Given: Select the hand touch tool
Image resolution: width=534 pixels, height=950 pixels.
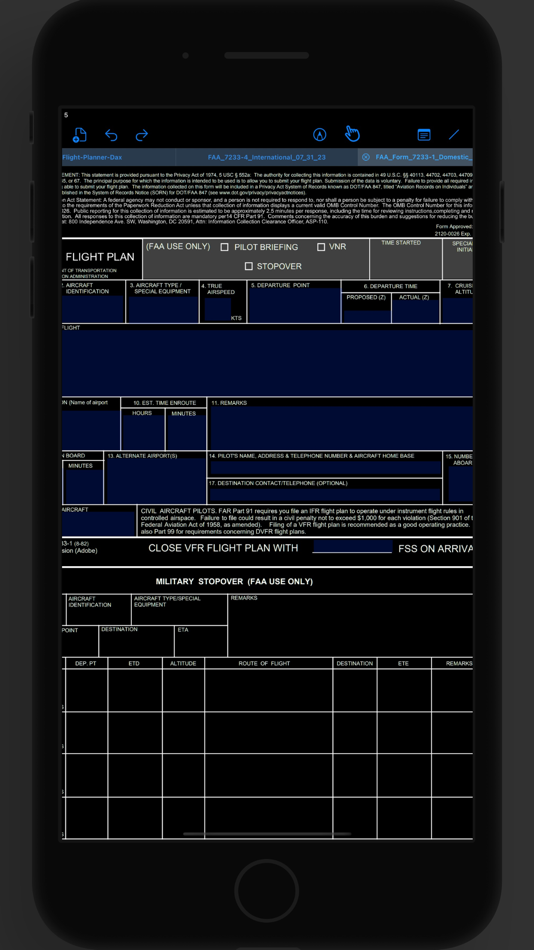Looking at the screenshot, I should 352,133.
